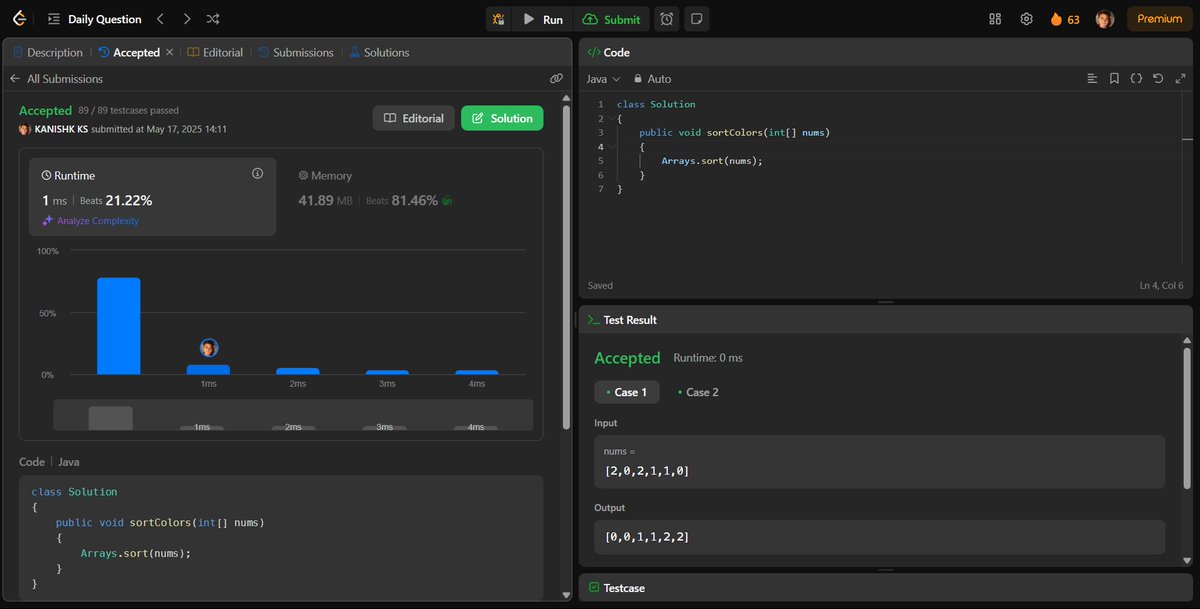Open the user profile avatar

coord(1105,19)
